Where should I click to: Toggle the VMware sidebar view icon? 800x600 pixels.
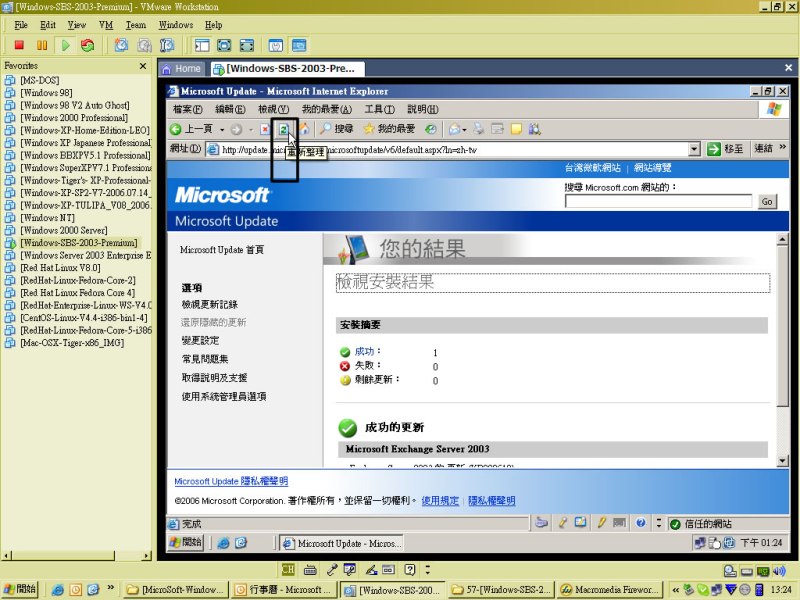pos(202,45)
